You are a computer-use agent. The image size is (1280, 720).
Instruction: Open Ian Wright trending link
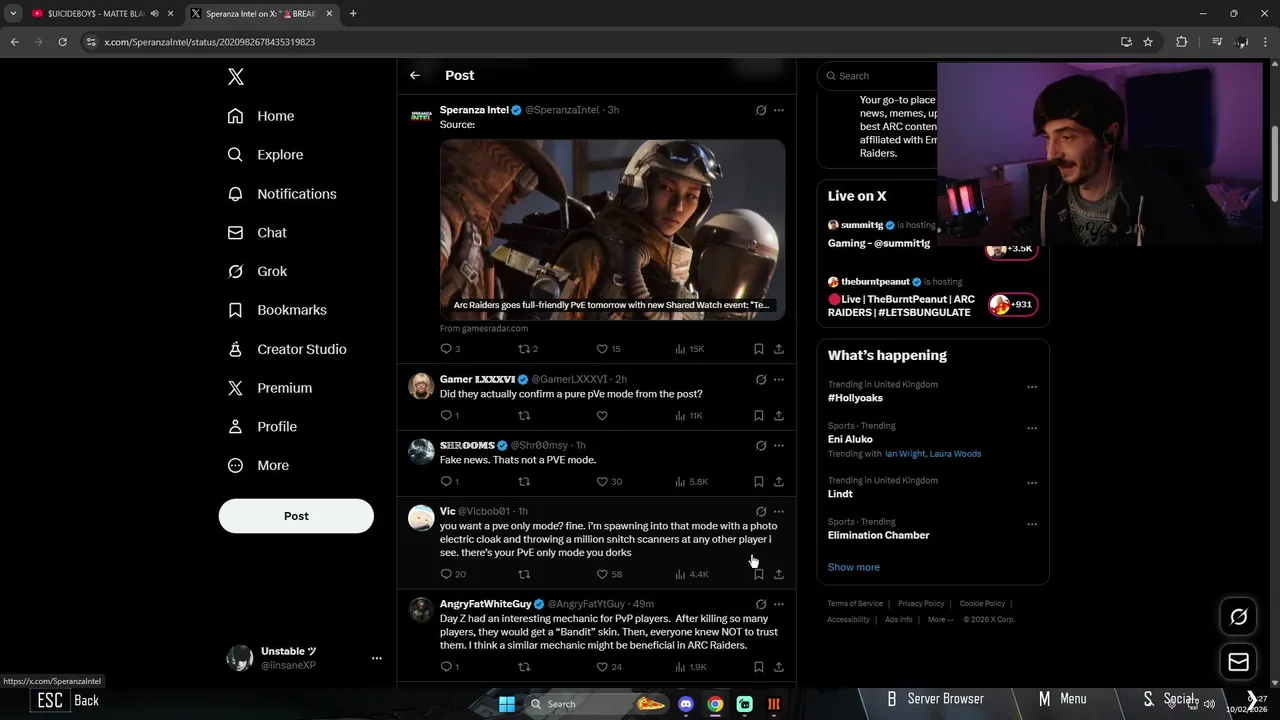(x=905, y=454)
